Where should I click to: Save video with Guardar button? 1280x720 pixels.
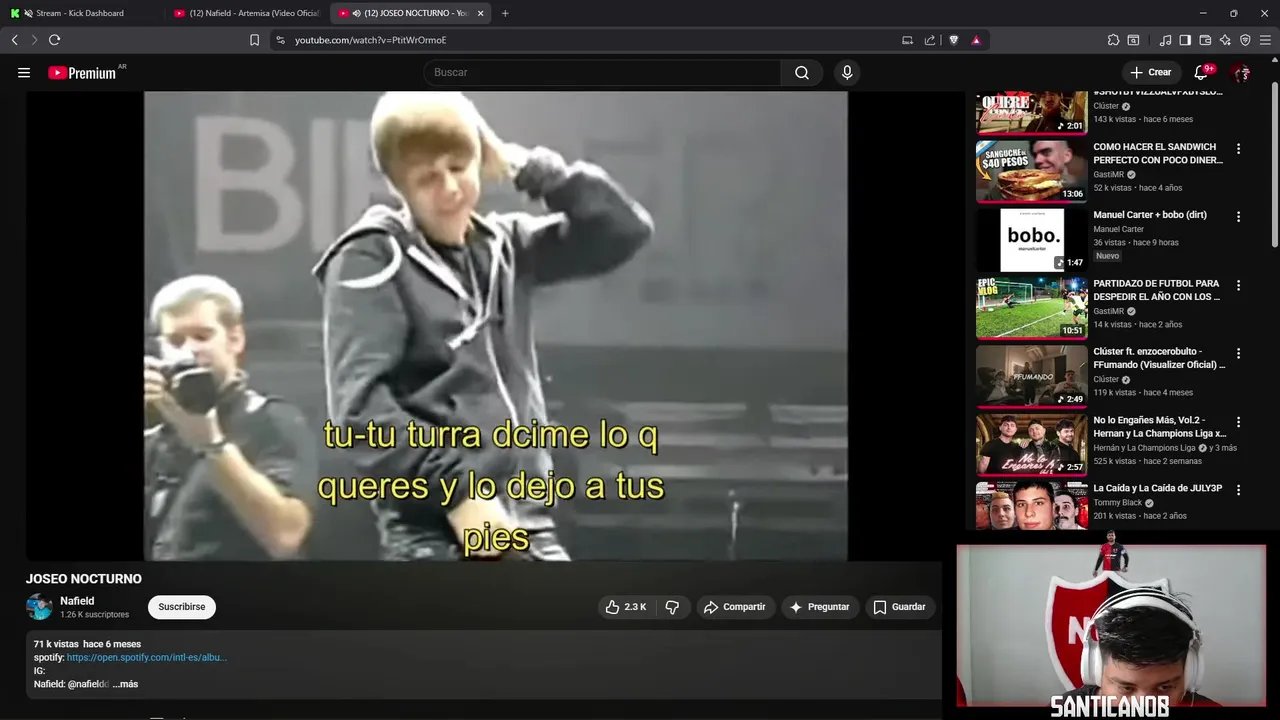point(899,607)
